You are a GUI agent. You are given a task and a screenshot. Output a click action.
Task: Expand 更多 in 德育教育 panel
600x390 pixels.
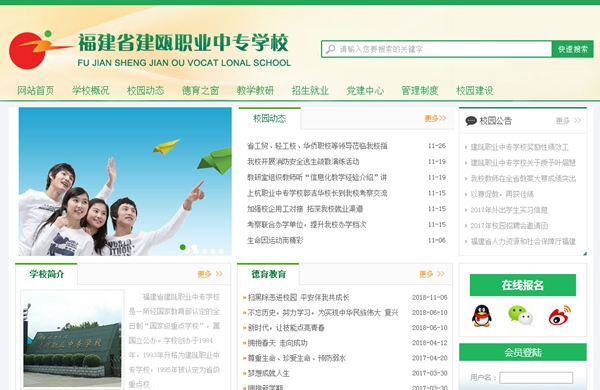tap(432, 274)
